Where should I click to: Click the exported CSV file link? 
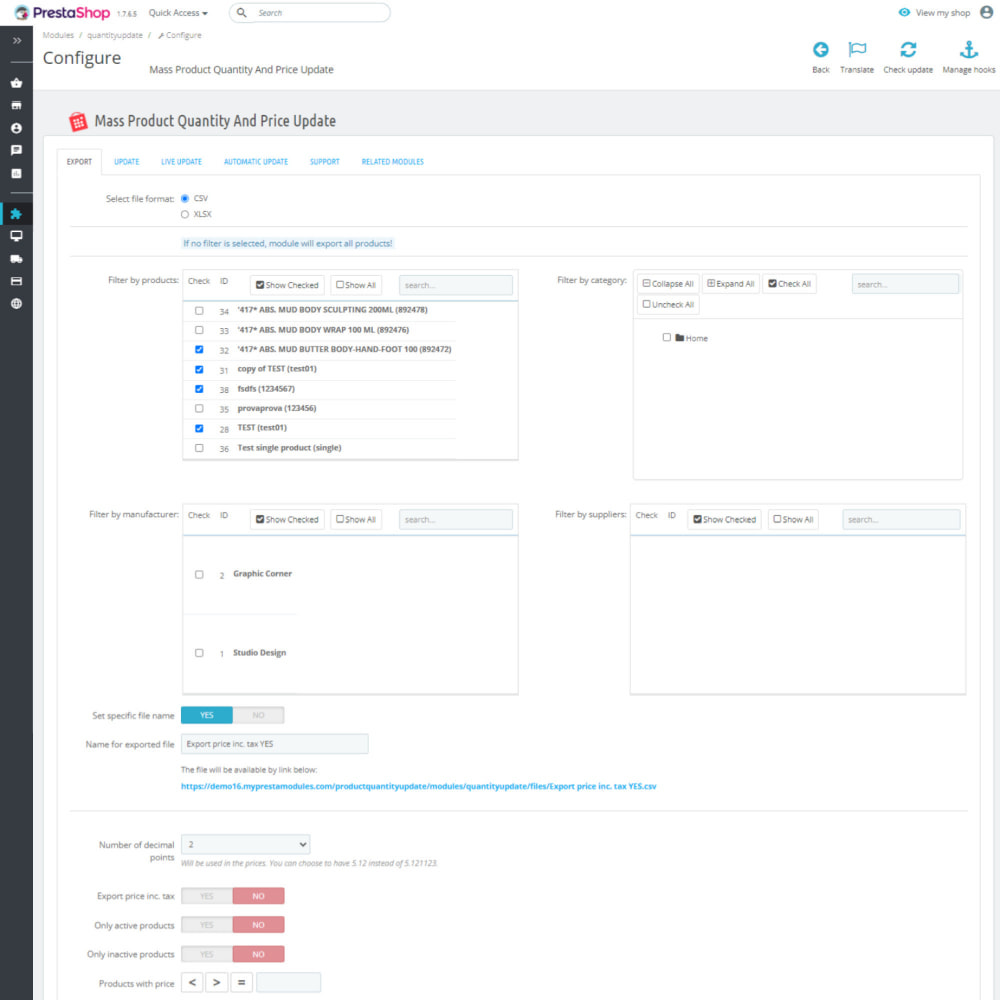click(418, 787)
